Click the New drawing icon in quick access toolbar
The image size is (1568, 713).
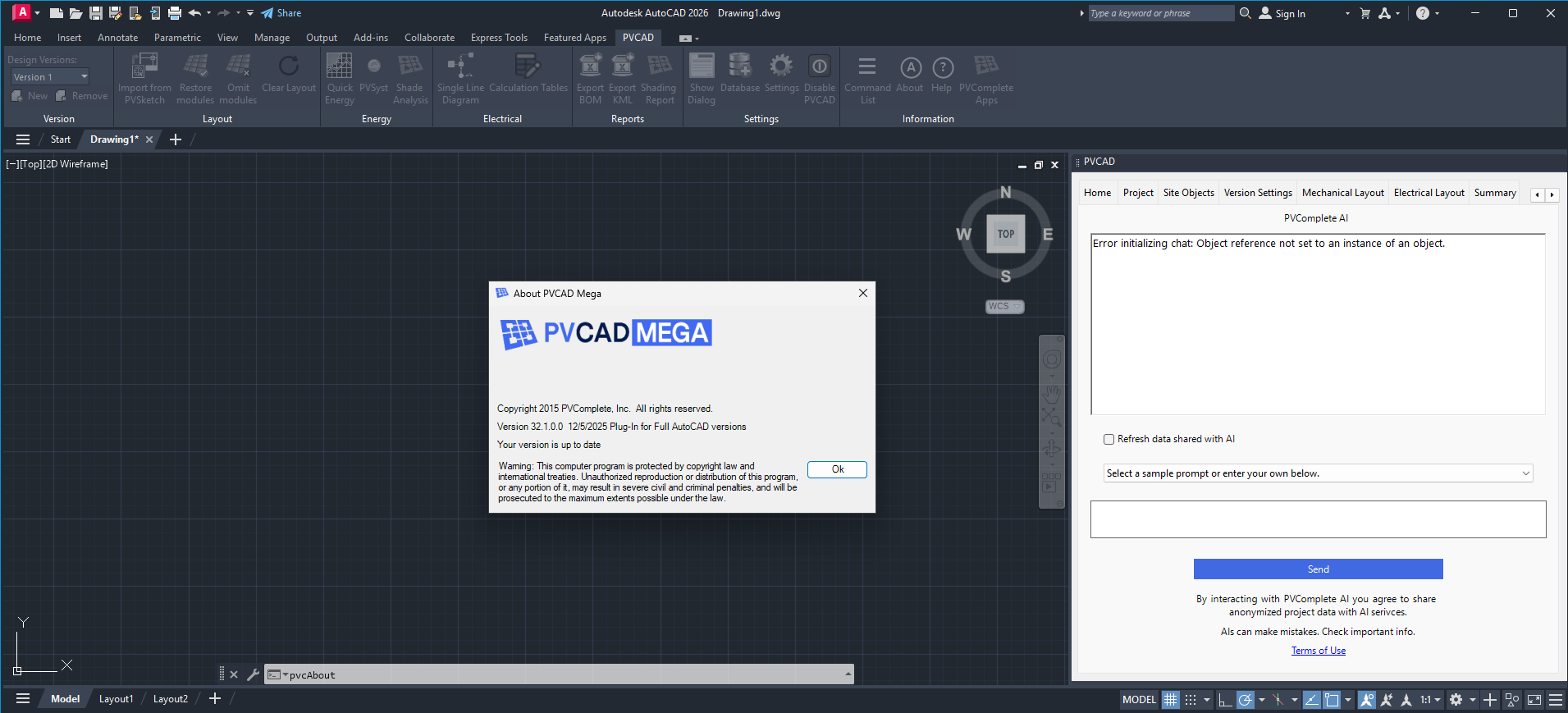coord(57,13)
